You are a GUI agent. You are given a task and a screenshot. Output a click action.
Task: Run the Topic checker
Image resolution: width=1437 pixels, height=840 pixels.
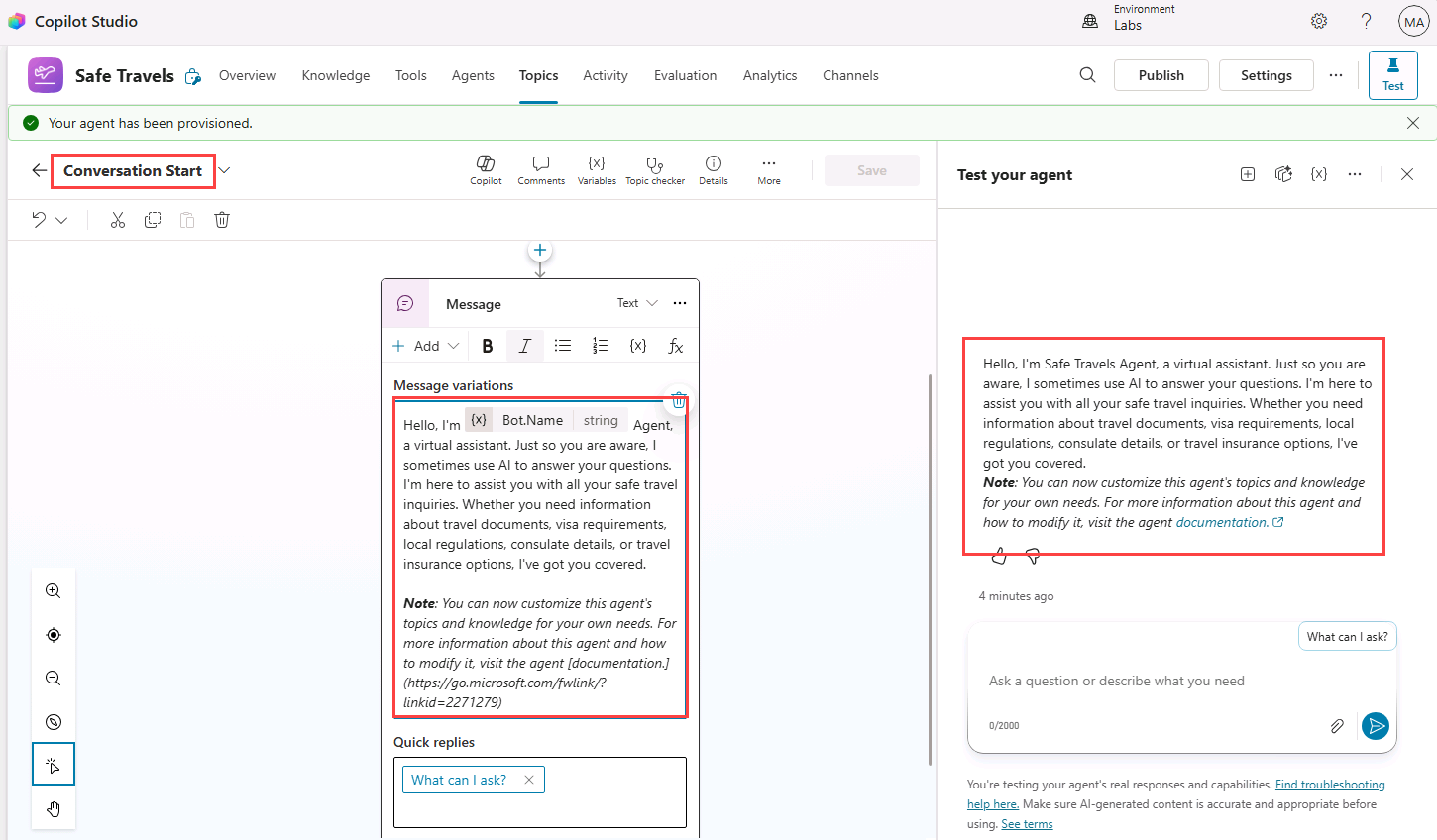pos(655,170)
